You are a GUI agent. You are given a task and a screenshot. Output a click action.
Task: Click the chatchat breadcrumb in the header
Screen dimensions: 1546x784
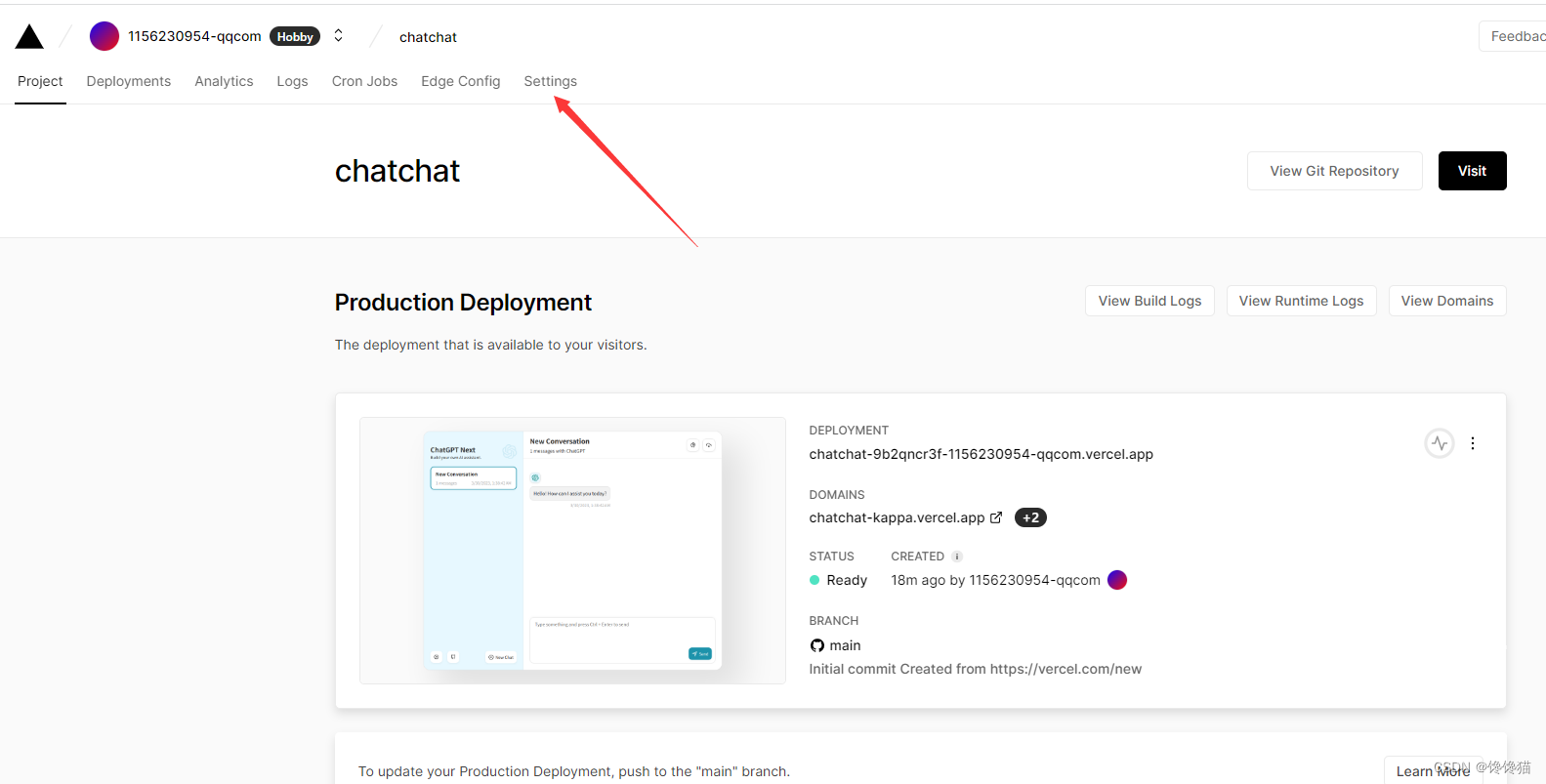[428, 37]
